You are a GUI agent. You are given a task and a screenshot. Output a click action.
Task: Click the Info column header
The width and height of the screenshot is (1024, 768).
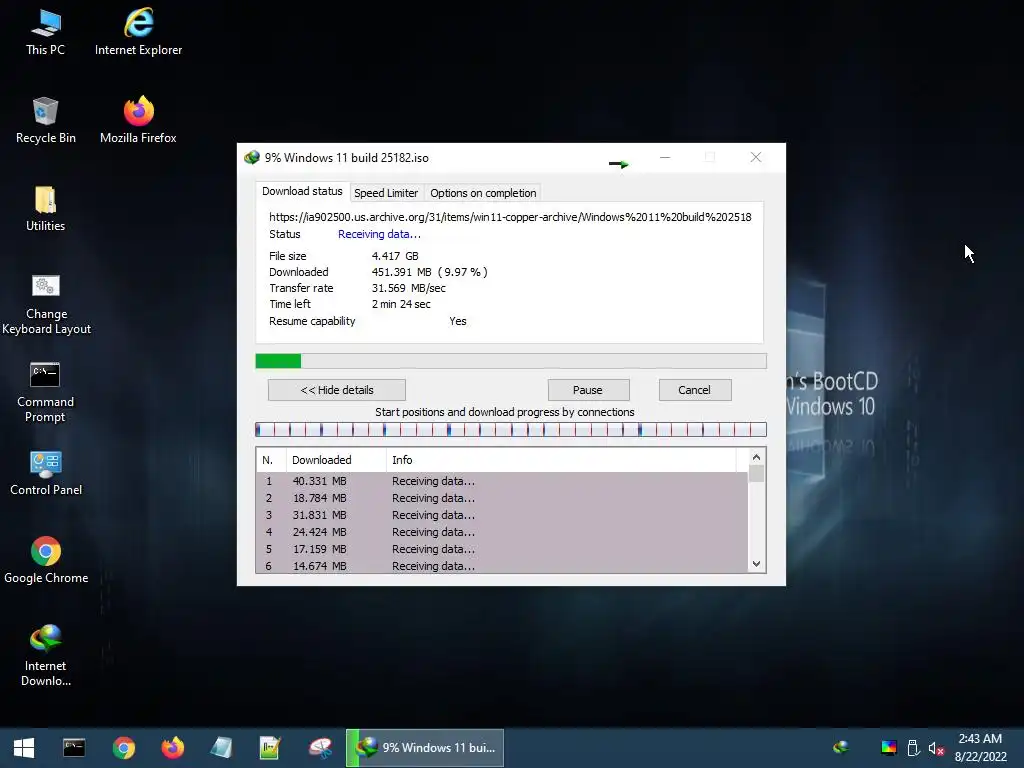coord(561,460)
